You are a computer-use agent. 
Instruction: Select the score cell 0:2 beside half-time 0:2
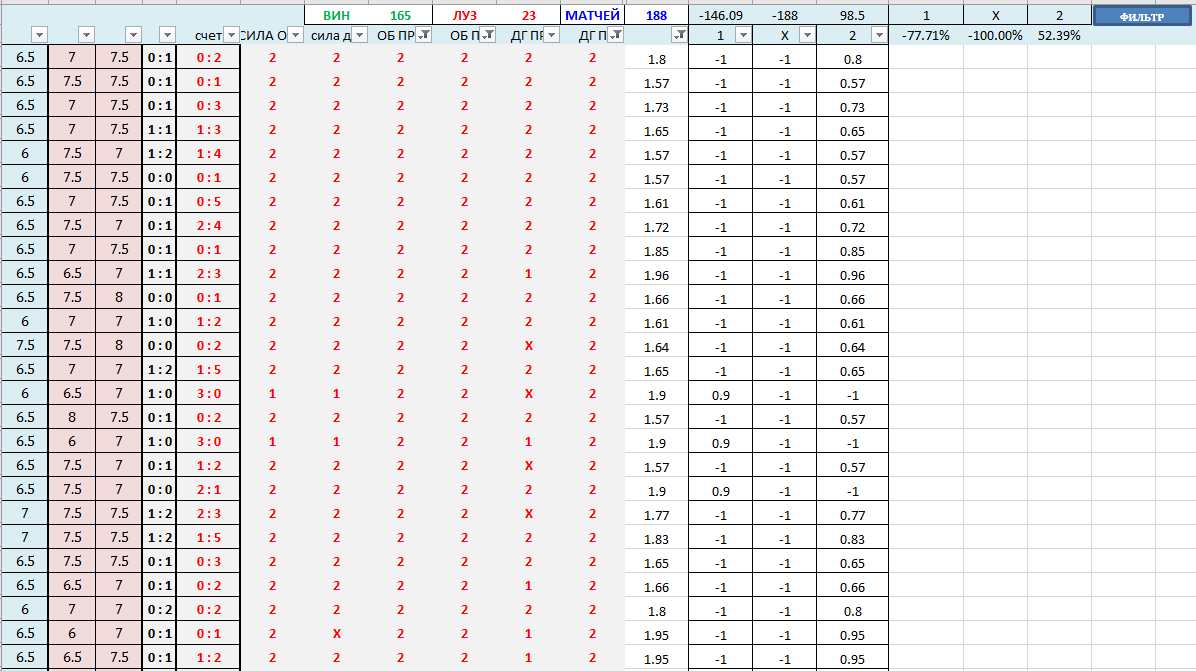pos(208,610)
